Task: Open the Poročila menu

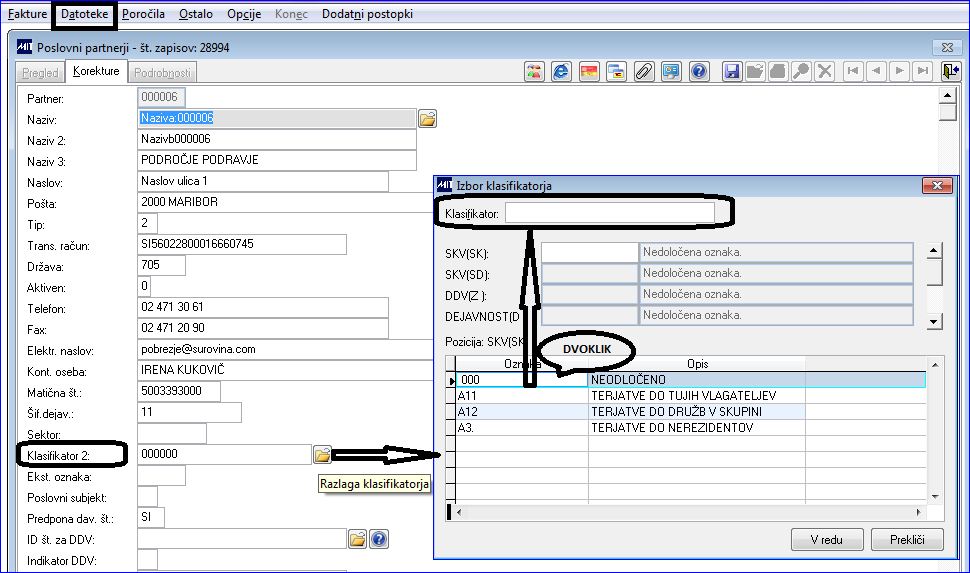Action: (x=143, y=14)
